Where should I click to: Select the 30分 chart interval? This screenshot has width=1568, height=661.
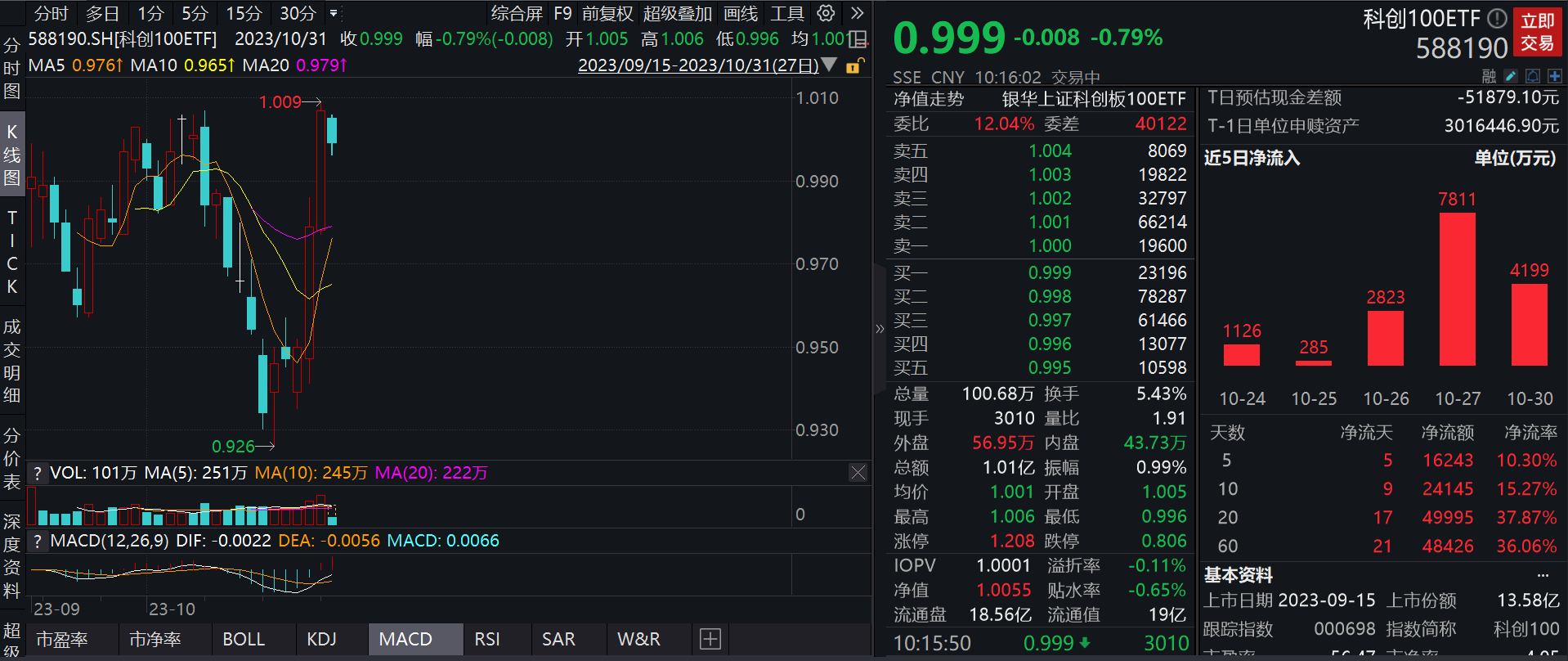click(x=298, y=13)
